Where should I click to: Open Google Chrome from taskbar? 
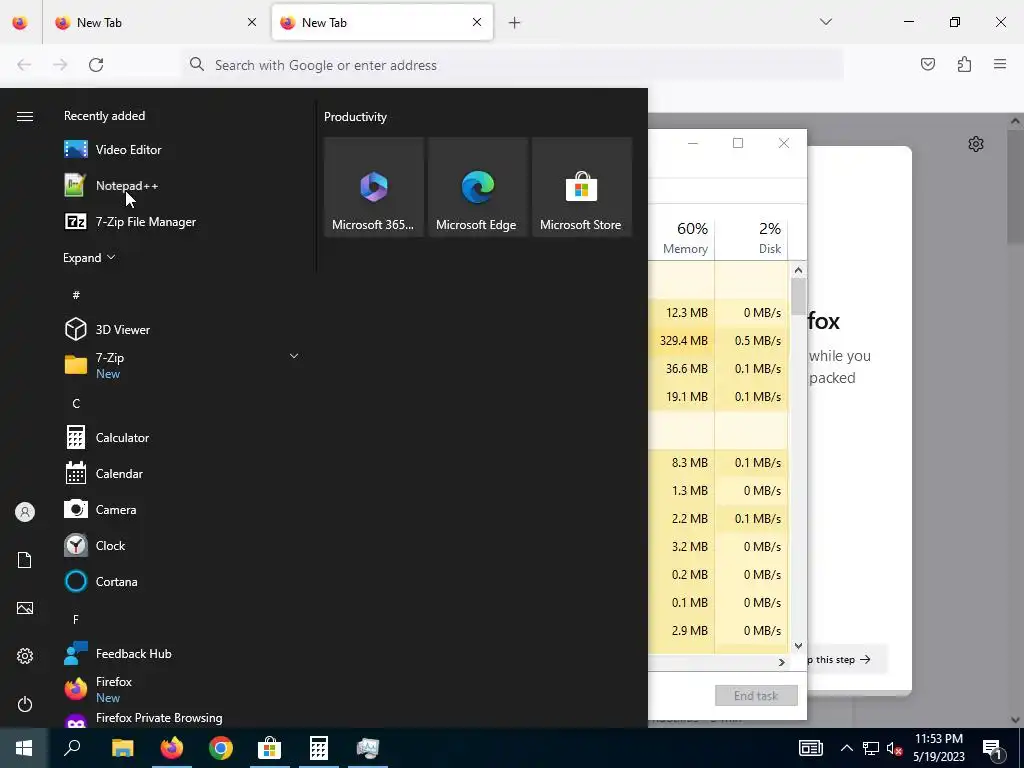[x=221, y=748]
